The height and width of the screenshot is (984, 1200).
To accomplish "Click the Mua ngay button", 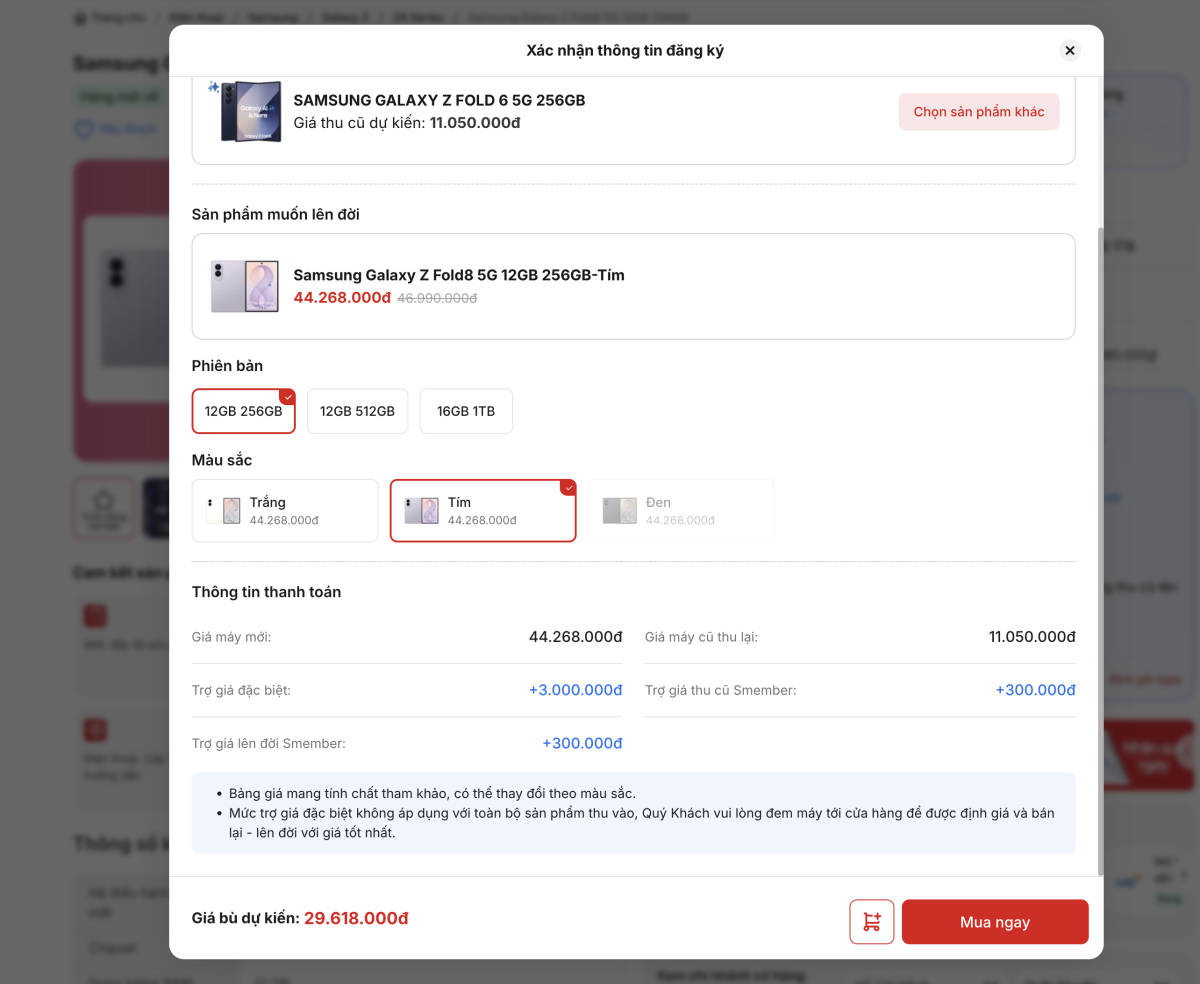I will [x=995, y=922].
